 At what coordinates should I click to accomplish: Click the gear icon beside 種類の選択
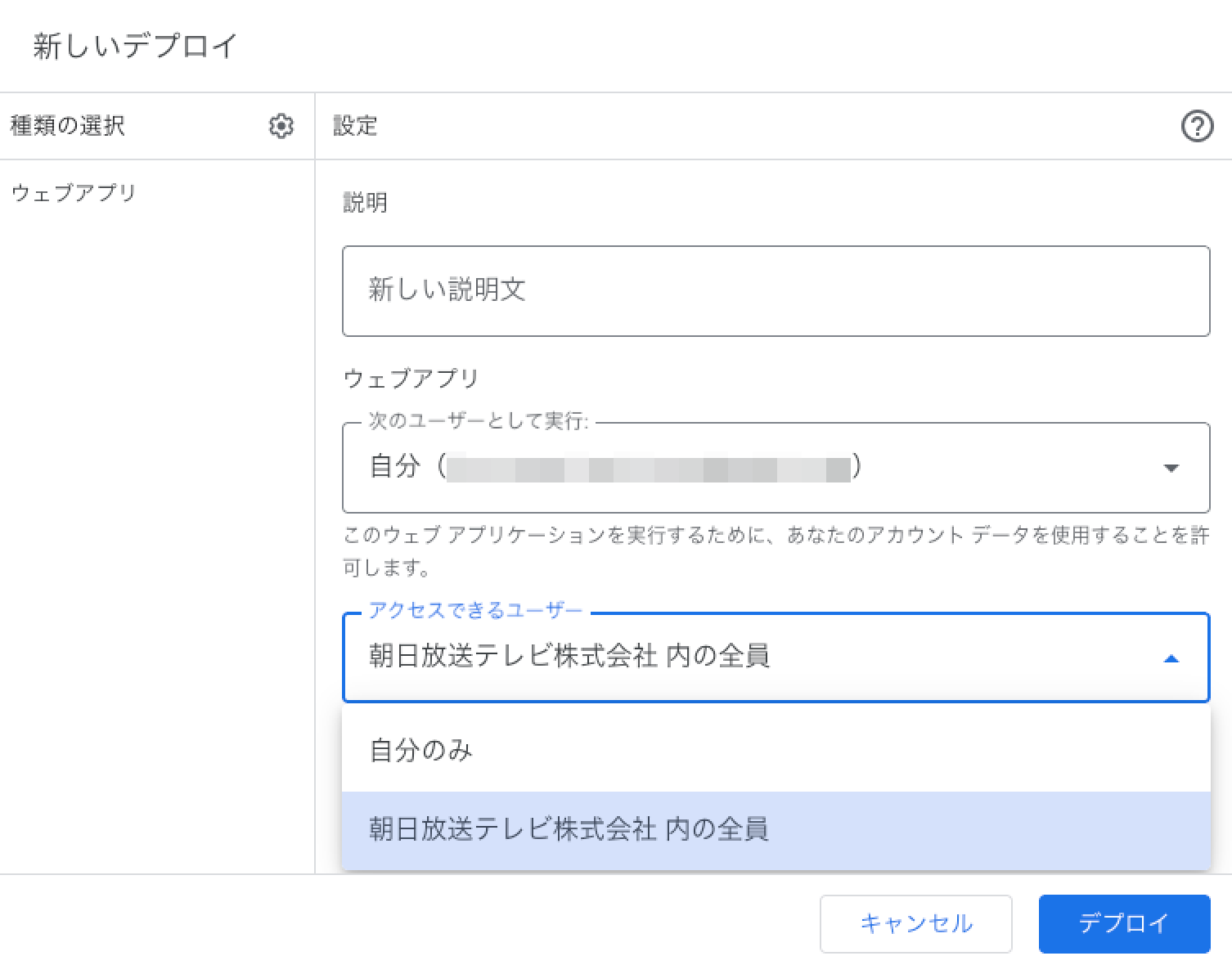click(x=281, y=126)
